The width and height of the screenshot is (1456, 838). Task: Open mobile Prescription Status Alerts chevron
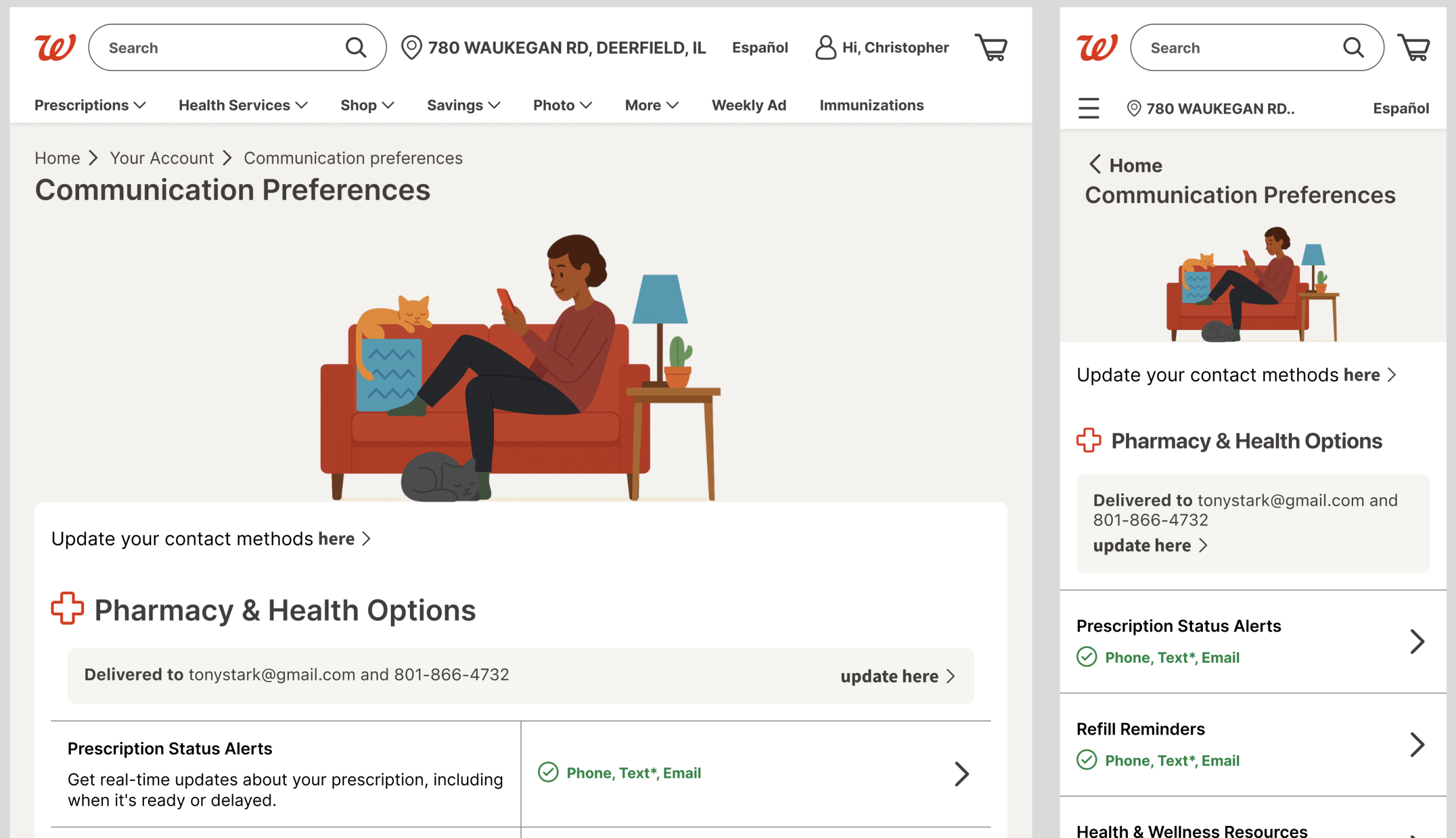1417,642
